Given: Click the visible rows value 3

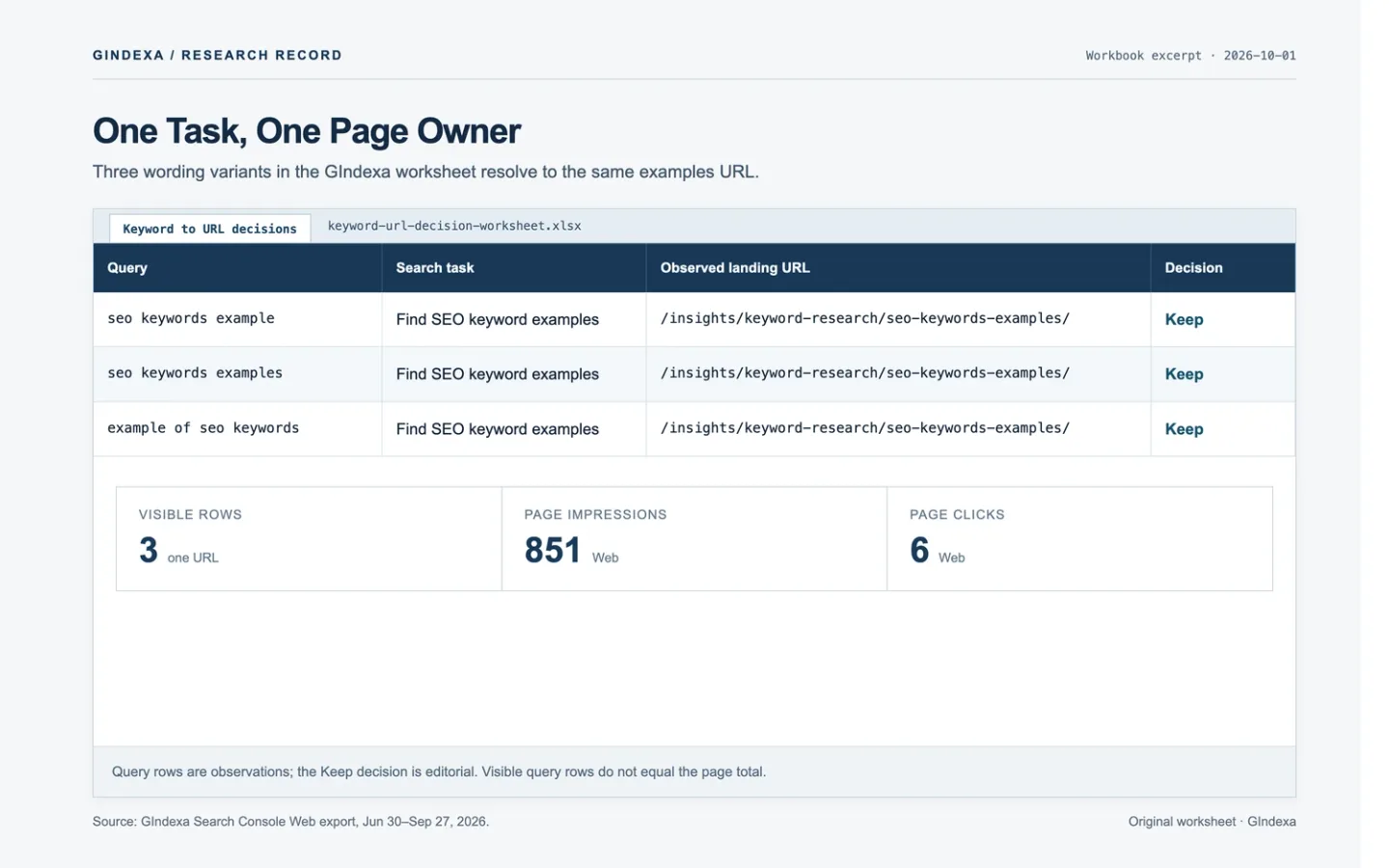Looking at the screenshot, I should point(148,550).
